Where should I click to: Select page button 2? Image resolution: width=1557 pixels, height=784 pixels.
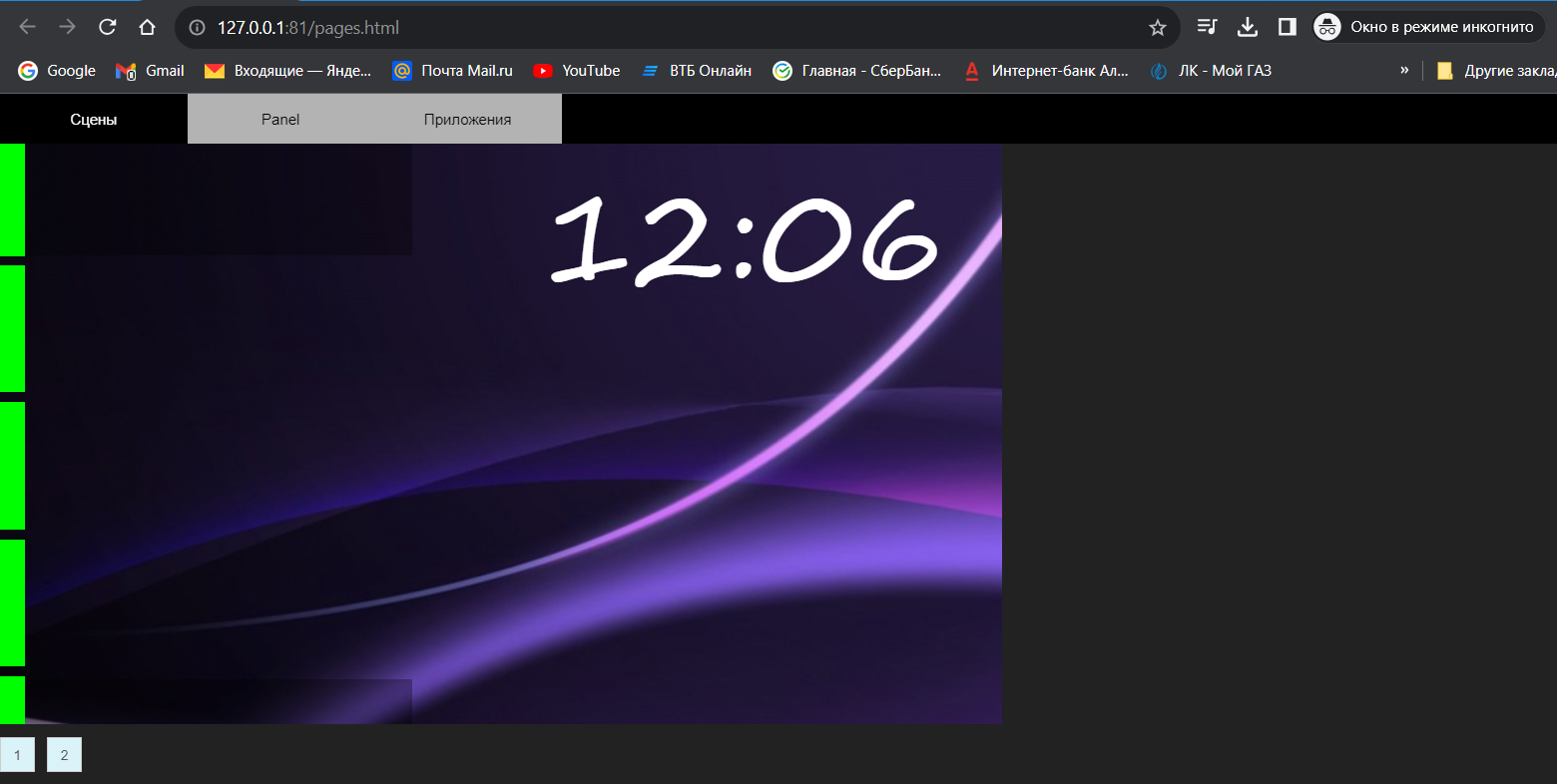64,755
